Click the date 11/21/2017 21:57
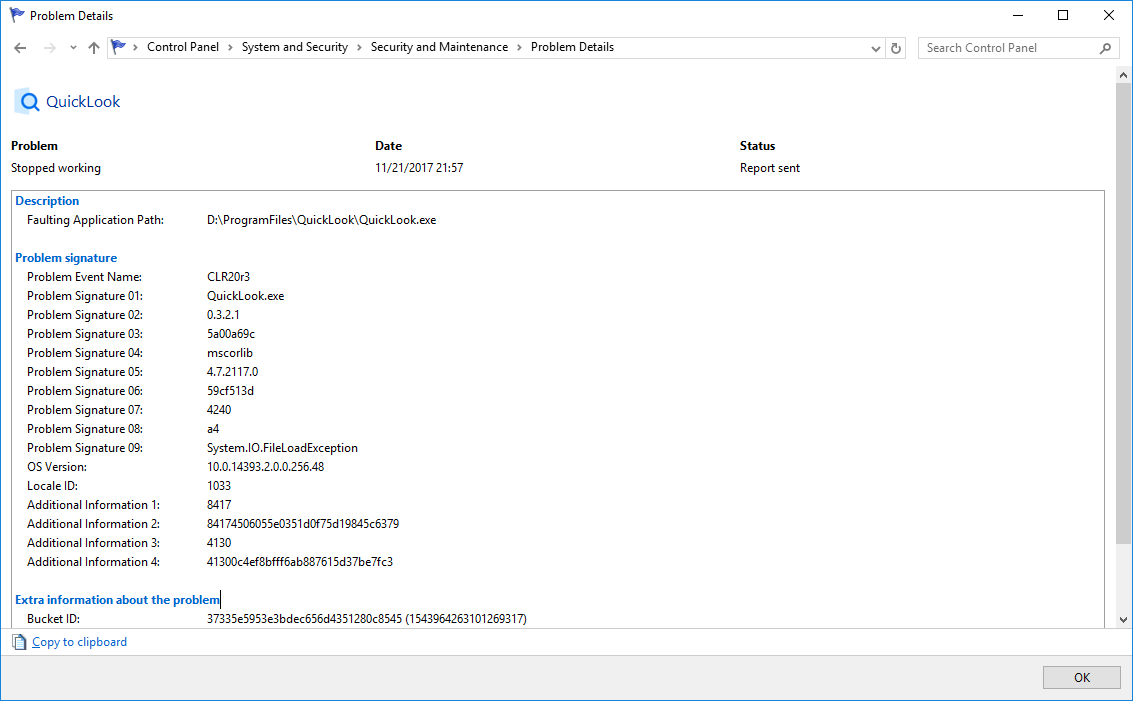 click(419, 168)
